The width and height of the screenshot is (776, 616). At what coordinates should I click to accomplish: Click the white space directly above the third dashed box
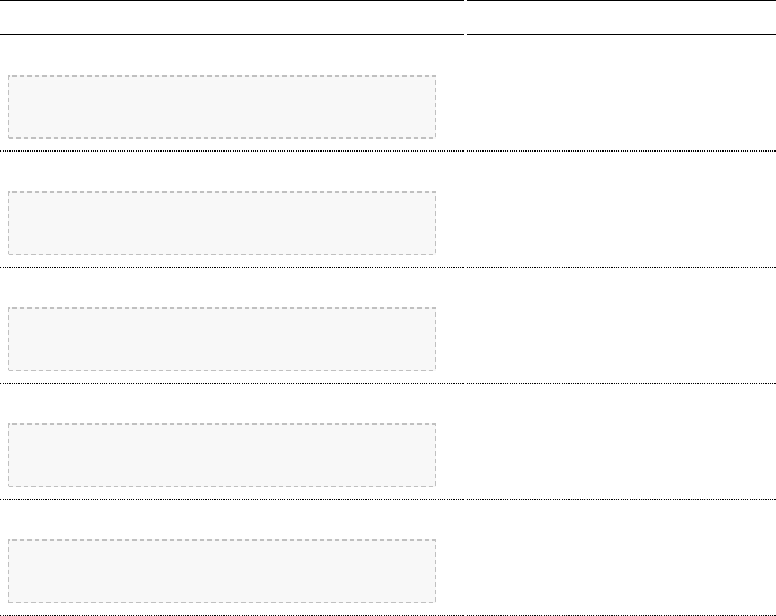point(222,288)
